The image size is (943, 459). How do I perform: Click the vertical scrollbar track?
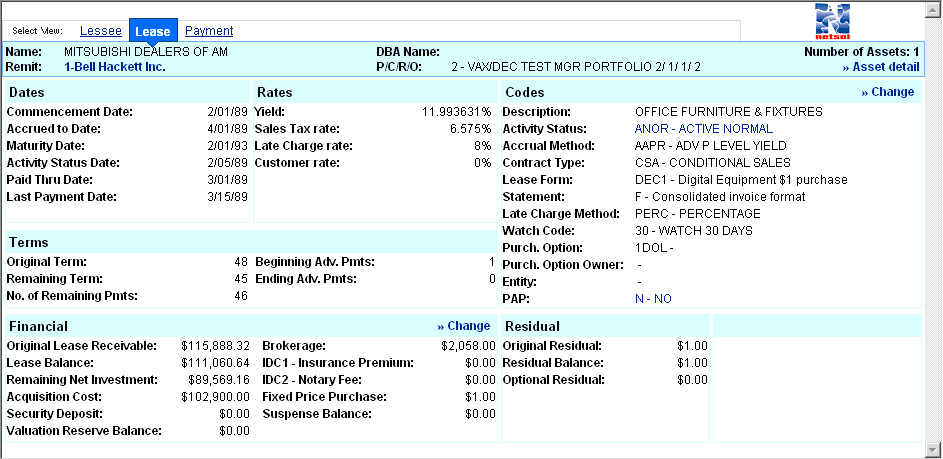933,229
